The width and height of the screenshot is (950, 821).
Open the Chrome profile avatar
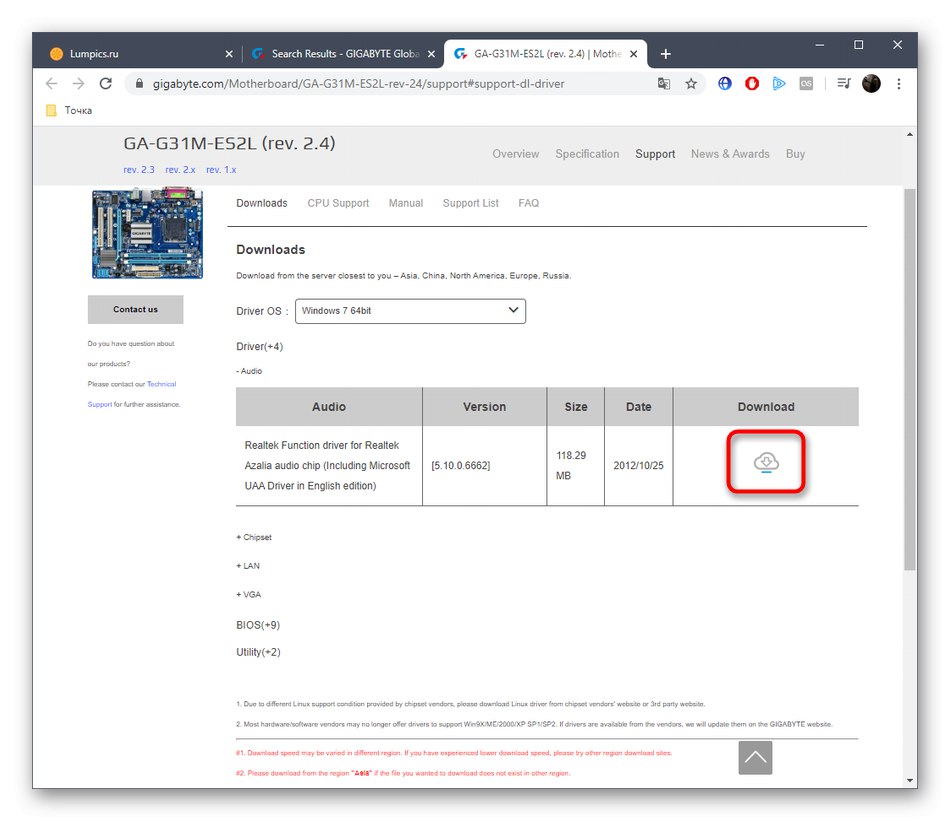871,84
